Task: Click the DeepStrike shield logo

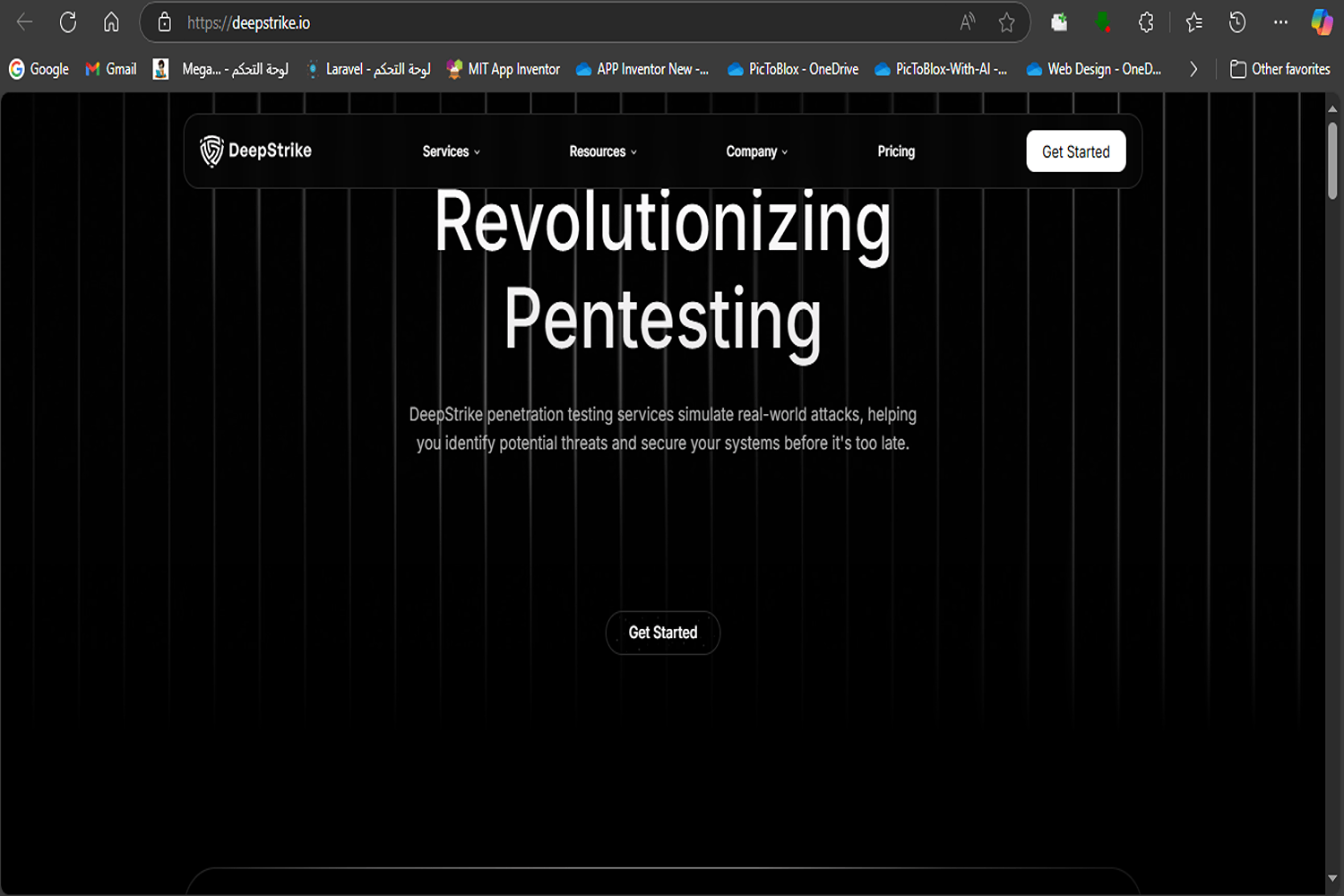Action: [x=211, y=151]
